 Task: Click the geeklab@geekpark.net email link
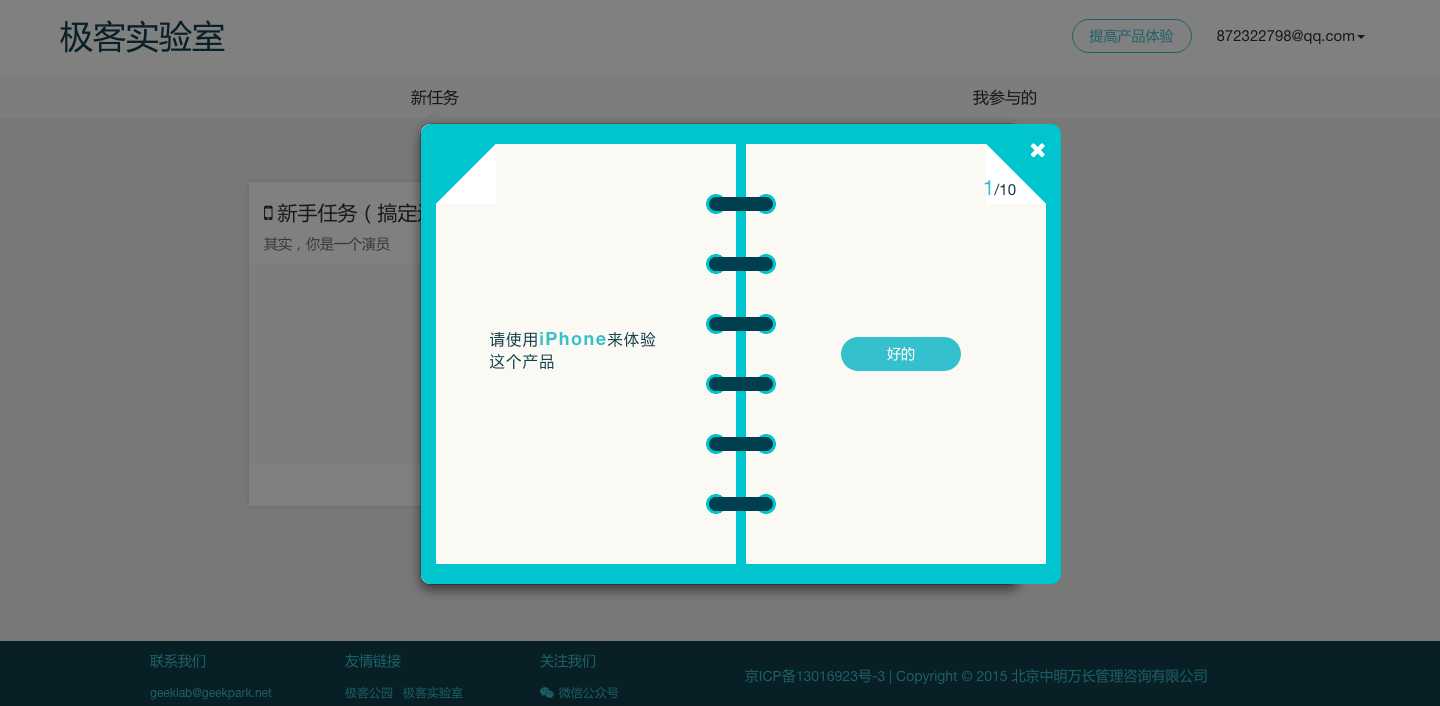tap(210, 693)
